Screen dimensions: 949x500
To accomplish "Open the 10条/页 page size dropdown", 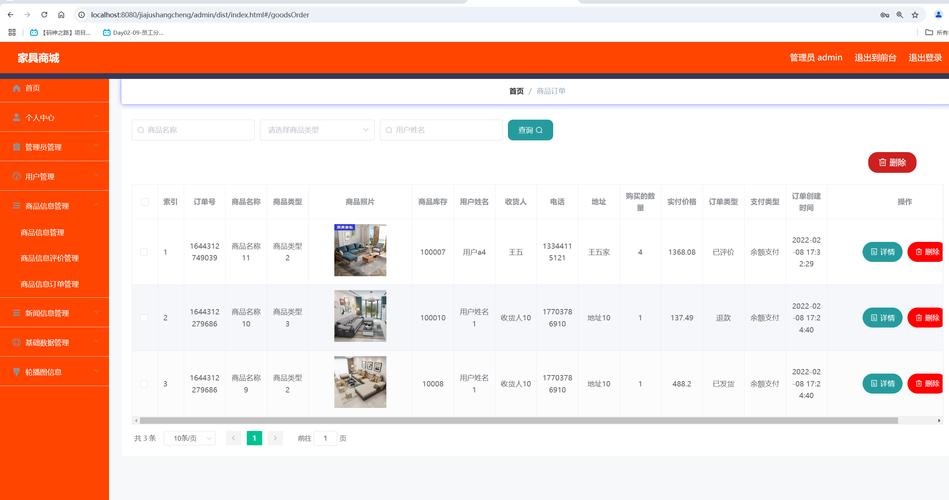I will click(192, 438).
